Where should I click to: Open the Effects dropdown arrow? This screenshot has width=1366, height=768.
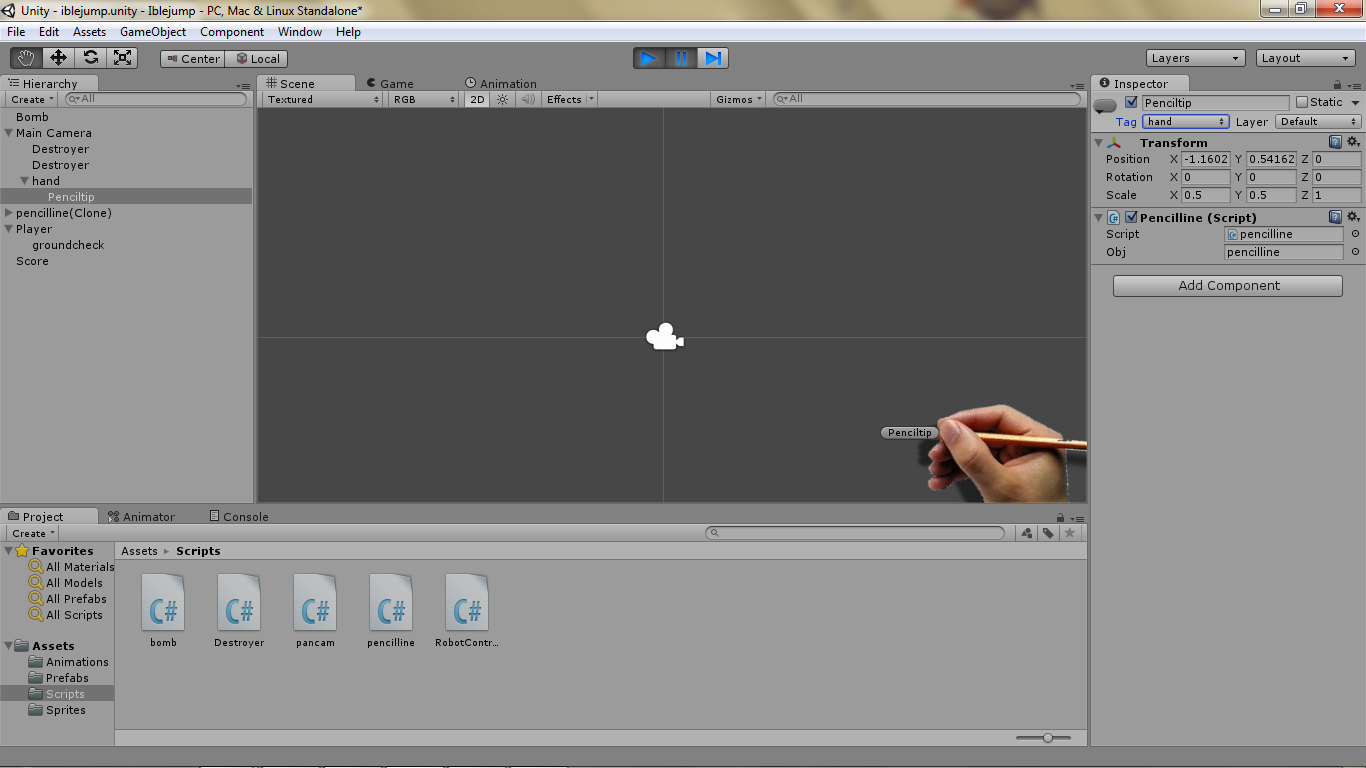pyautogui.click(x=592, y=99)
